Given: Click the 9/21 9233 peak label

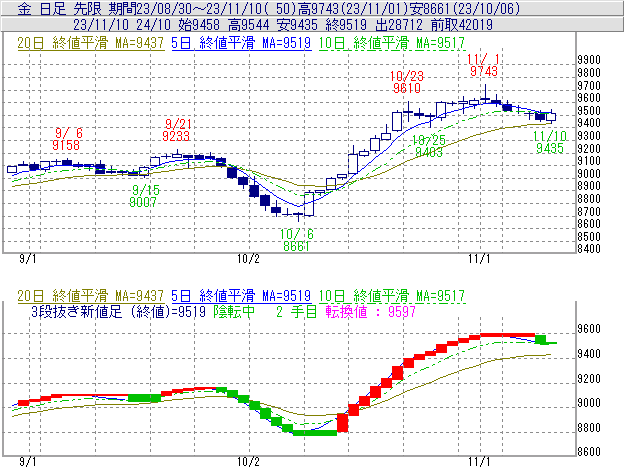Looking at the screenshot, I should click(177, 130).
